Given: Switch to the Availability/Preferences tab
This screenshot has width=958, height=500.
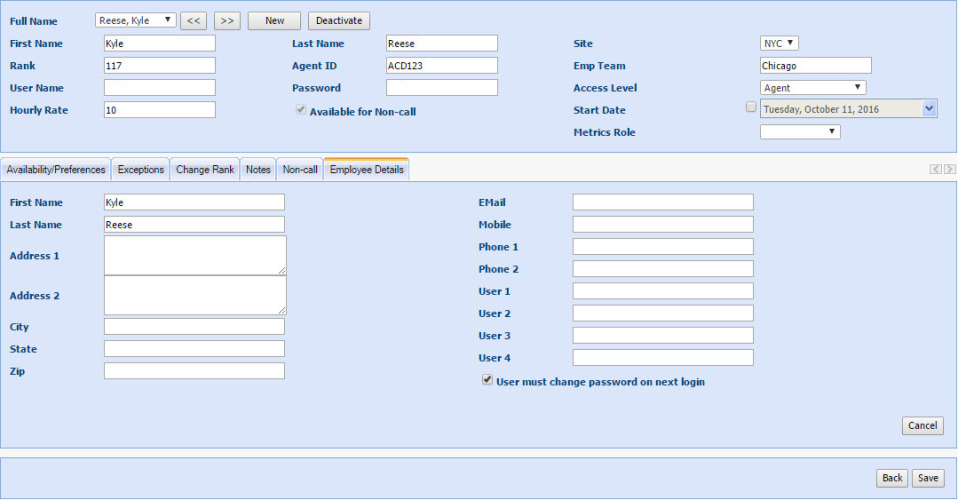Looking at the screenshot, I should (x=56, y=170).
